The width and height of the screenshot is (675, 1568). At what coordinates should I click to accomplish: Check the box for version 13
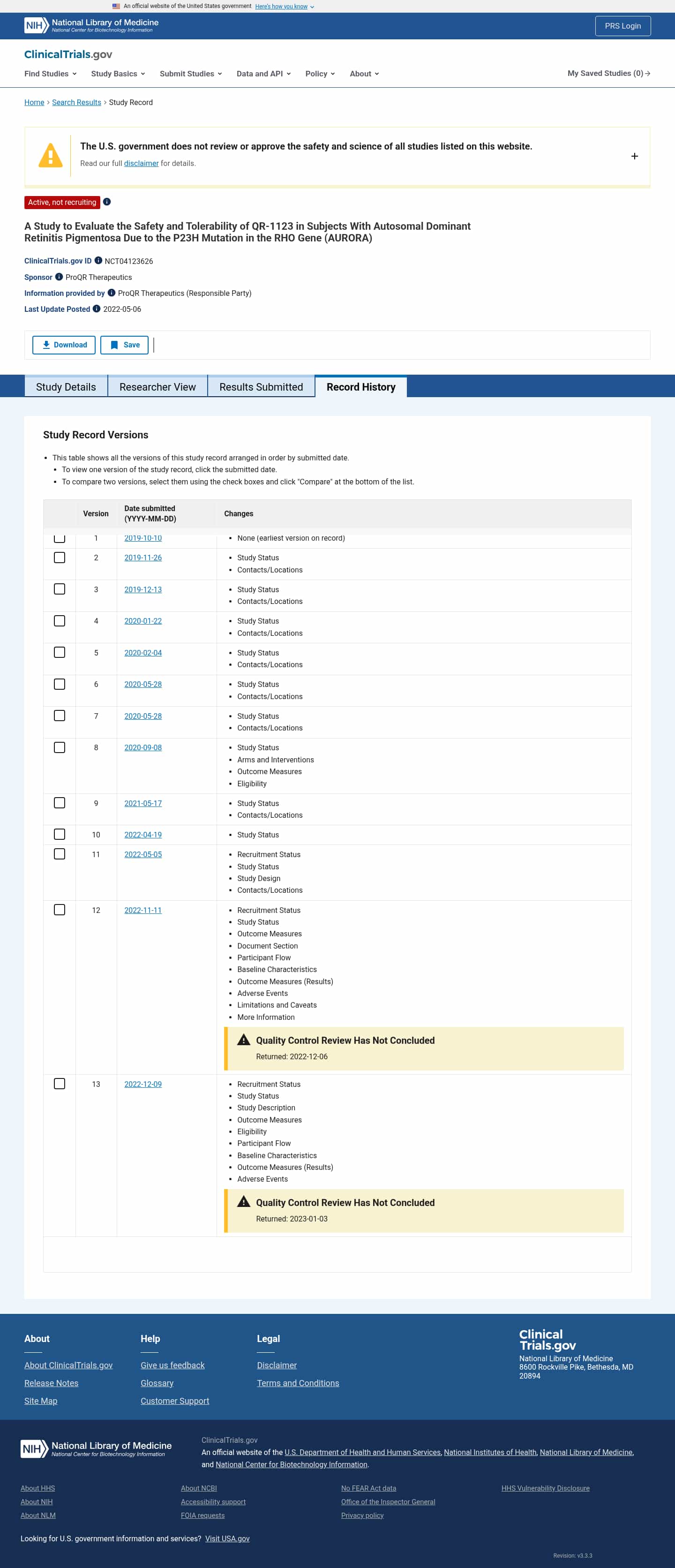(60, 1084)
